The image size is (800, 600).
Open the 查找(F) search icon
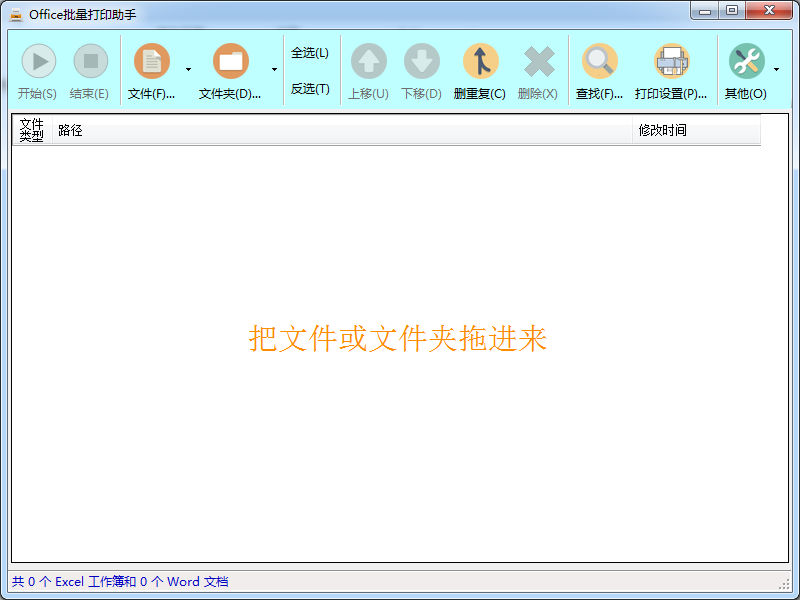coord(599,60)
